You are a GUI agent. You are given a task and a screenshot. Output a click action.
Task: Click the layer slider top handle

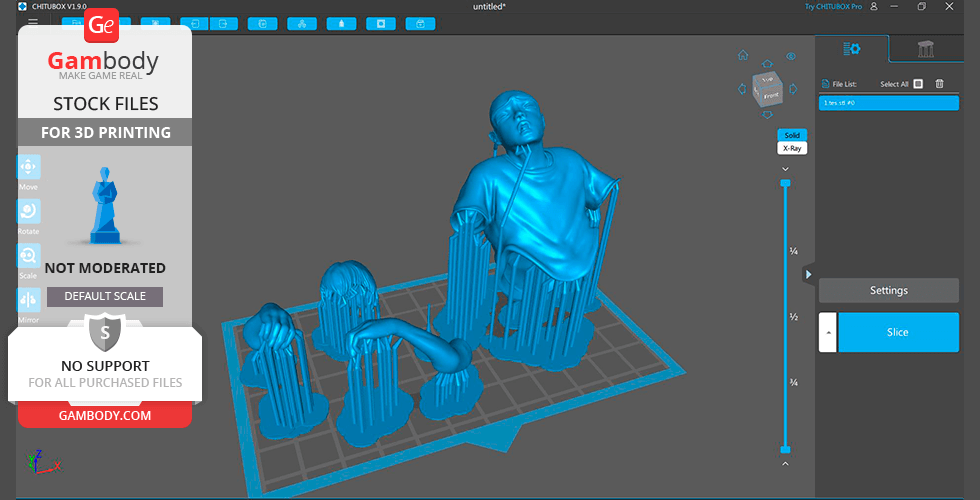click(x=785, y=183)
